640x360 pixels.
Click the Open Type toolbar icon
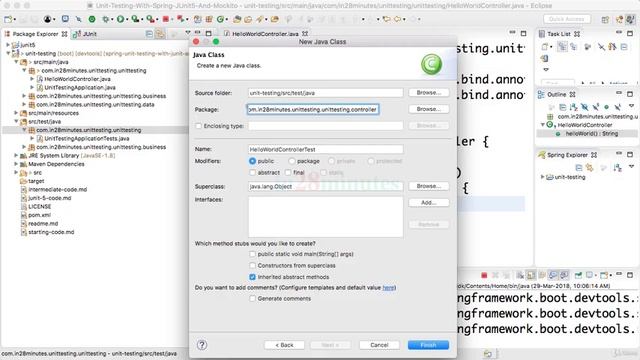tap(237, 19)
